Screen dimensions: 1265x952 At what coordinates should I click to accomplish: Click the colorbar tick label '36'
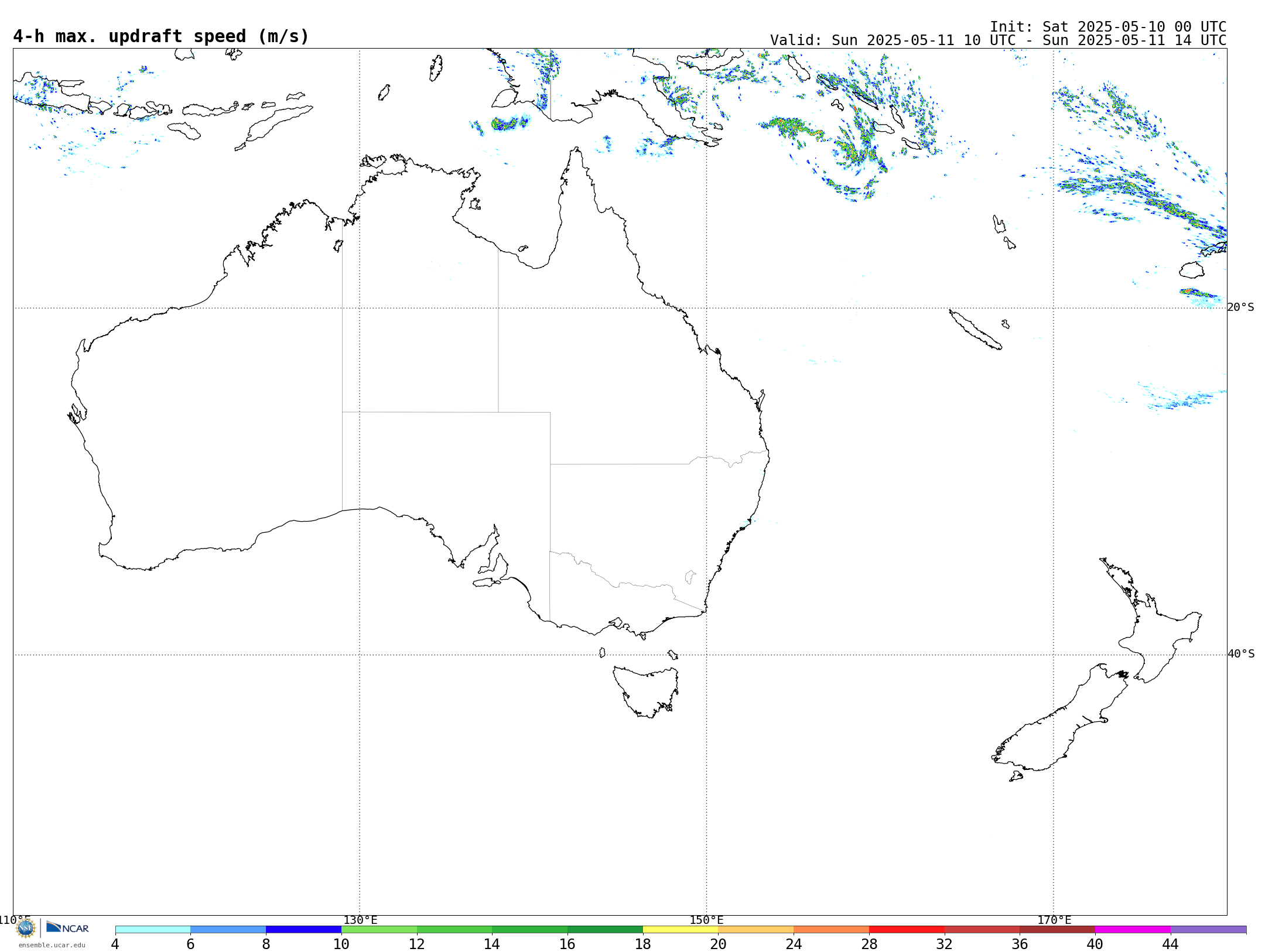click(1020, 944)
